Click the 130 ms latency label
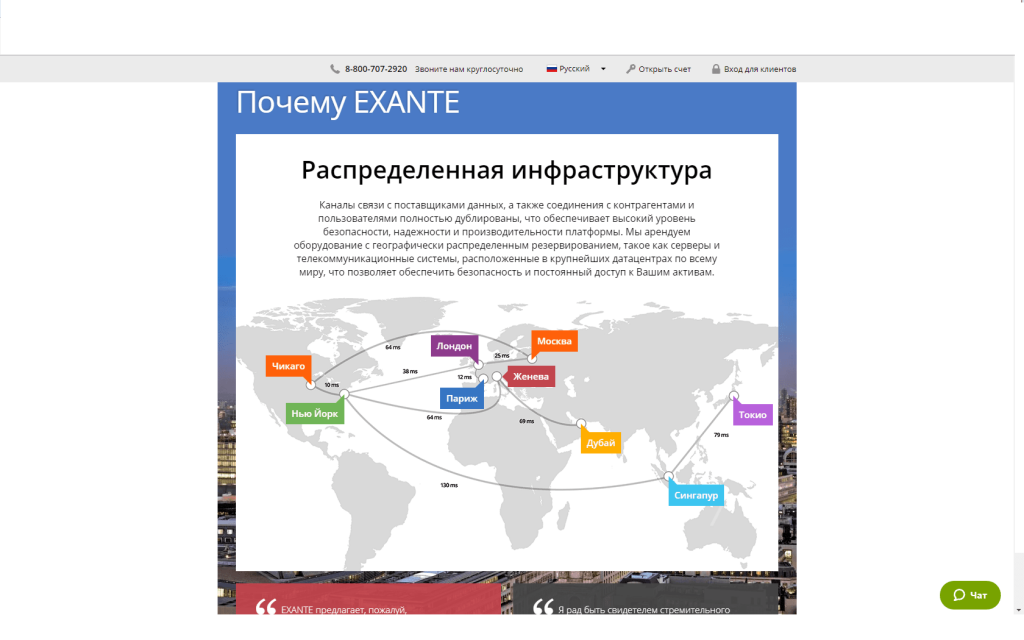 [x=449, y=485]
